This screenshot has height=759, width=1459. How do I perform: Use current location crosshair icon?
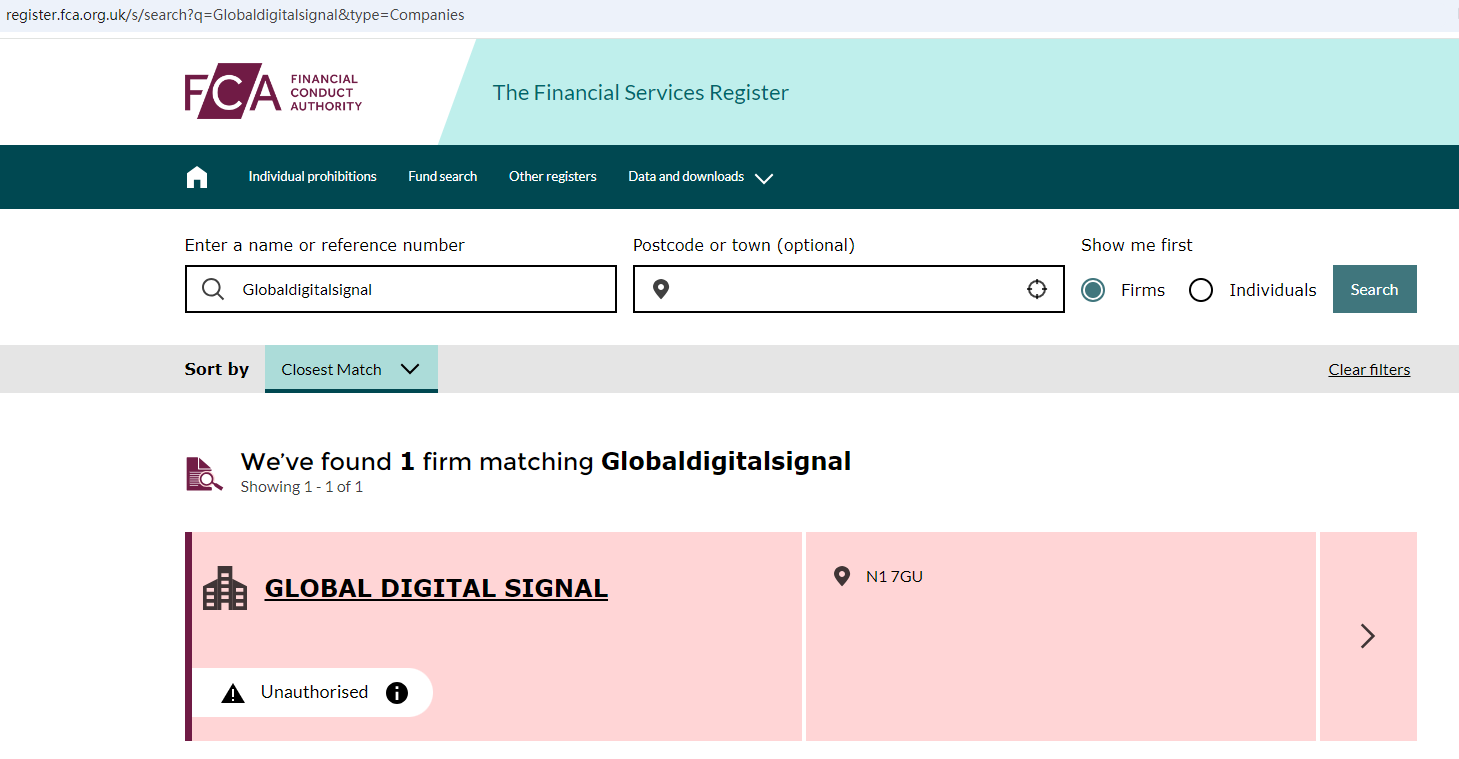1037,290
